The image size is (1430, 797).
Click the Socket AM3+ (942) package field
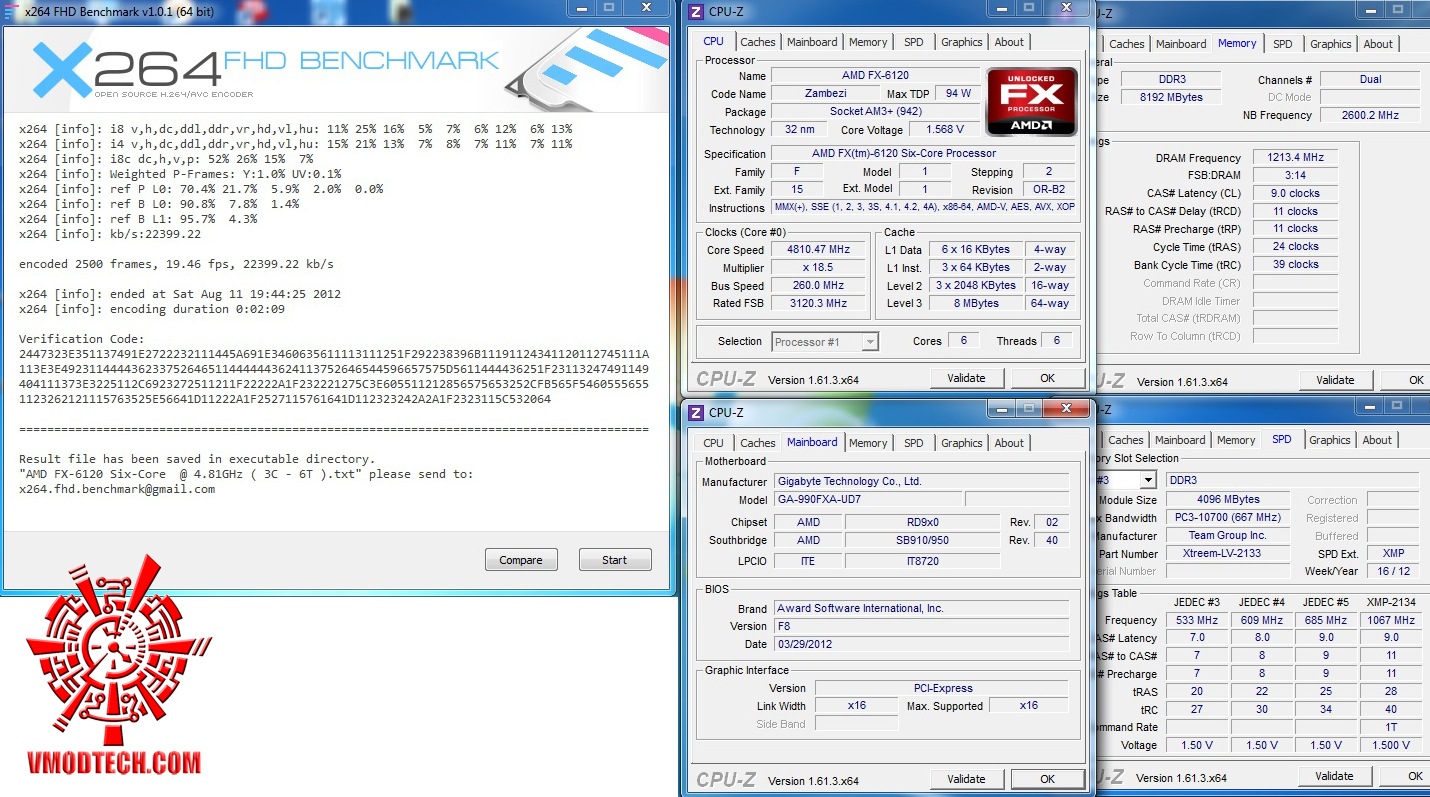[x=875, y=112]
